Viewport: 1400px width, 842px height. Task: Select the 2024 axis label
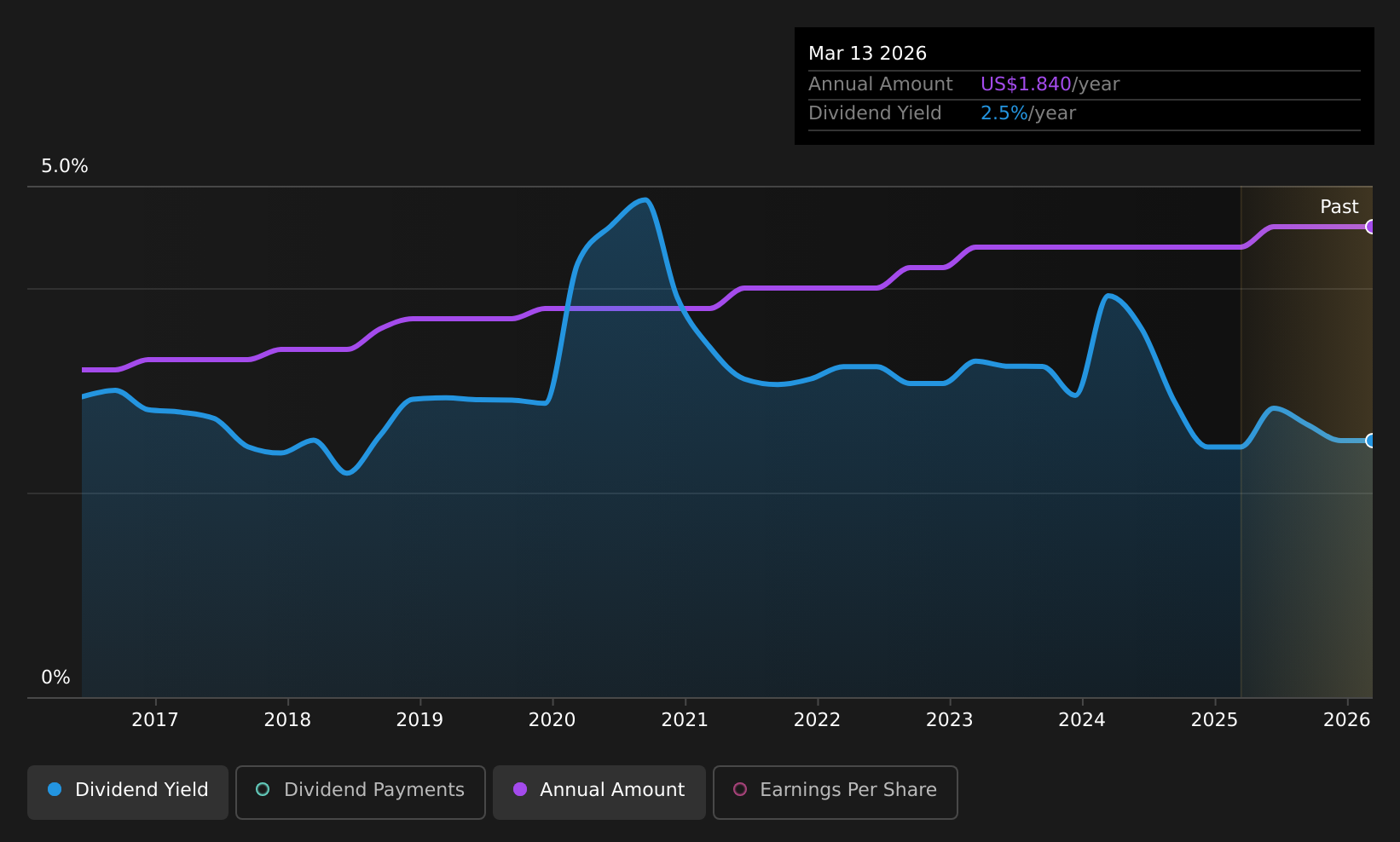point(1082,720)
